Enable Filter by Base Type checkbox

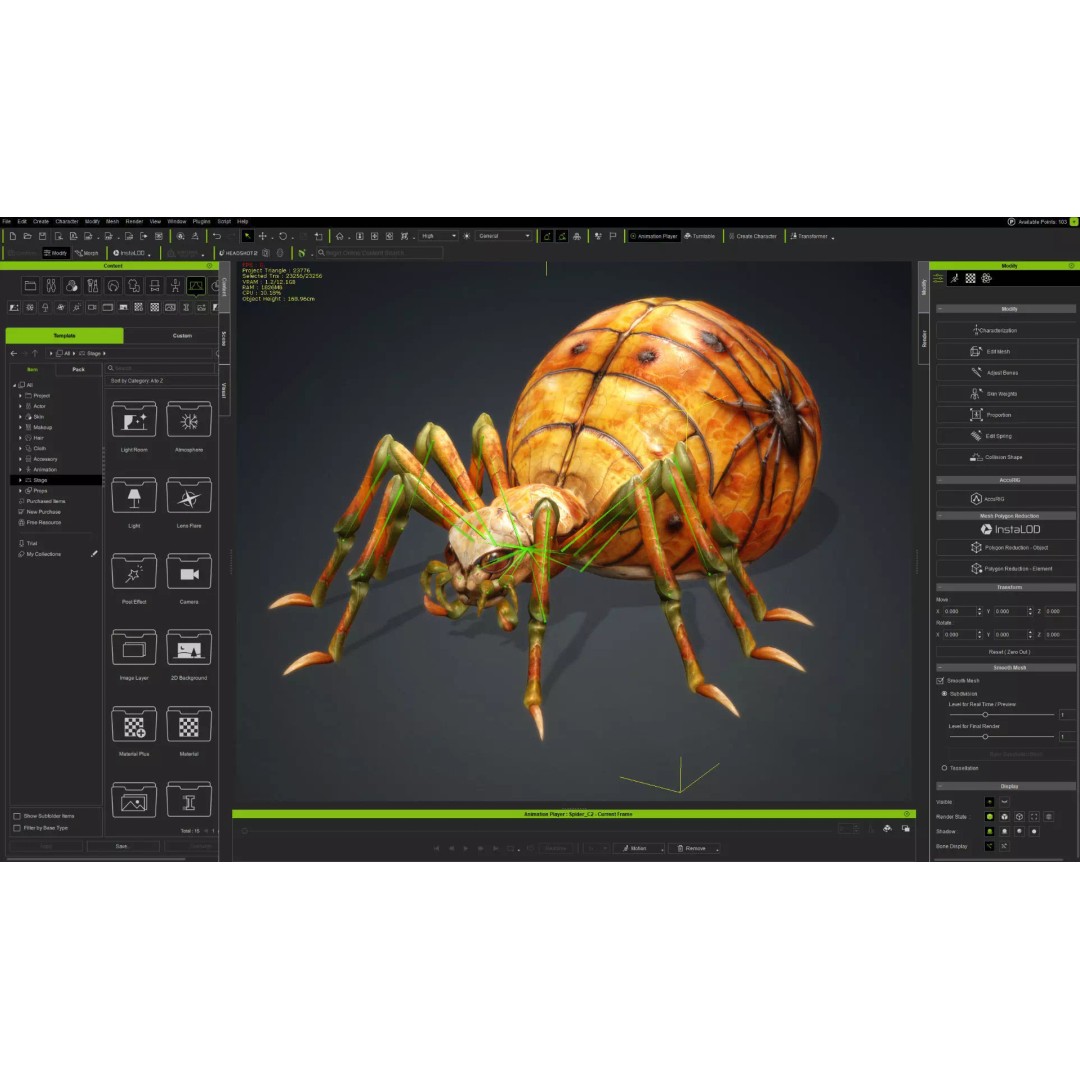[x=17, y=828]
